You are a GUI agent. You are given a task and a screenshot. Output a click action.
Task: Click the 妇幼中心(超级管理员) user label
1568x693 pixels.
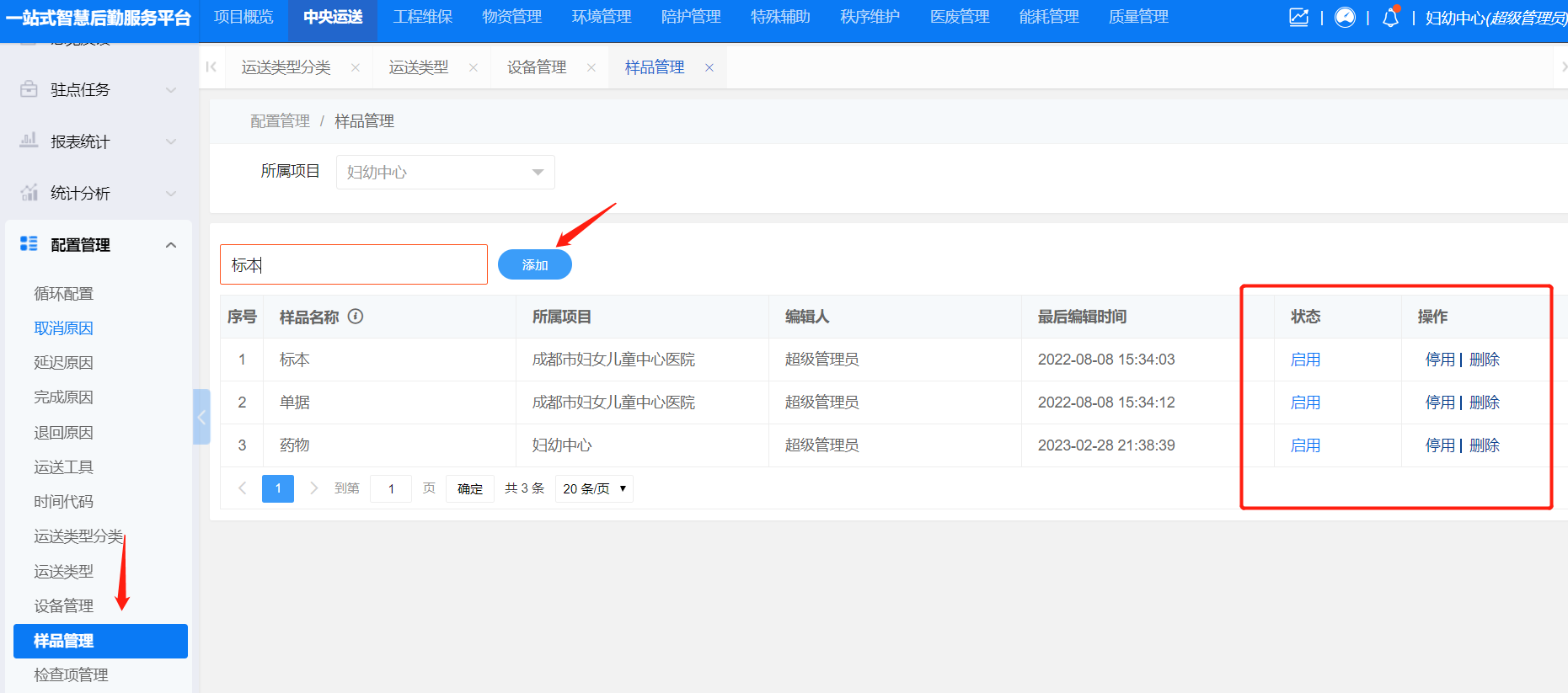tap(1496, 18)
